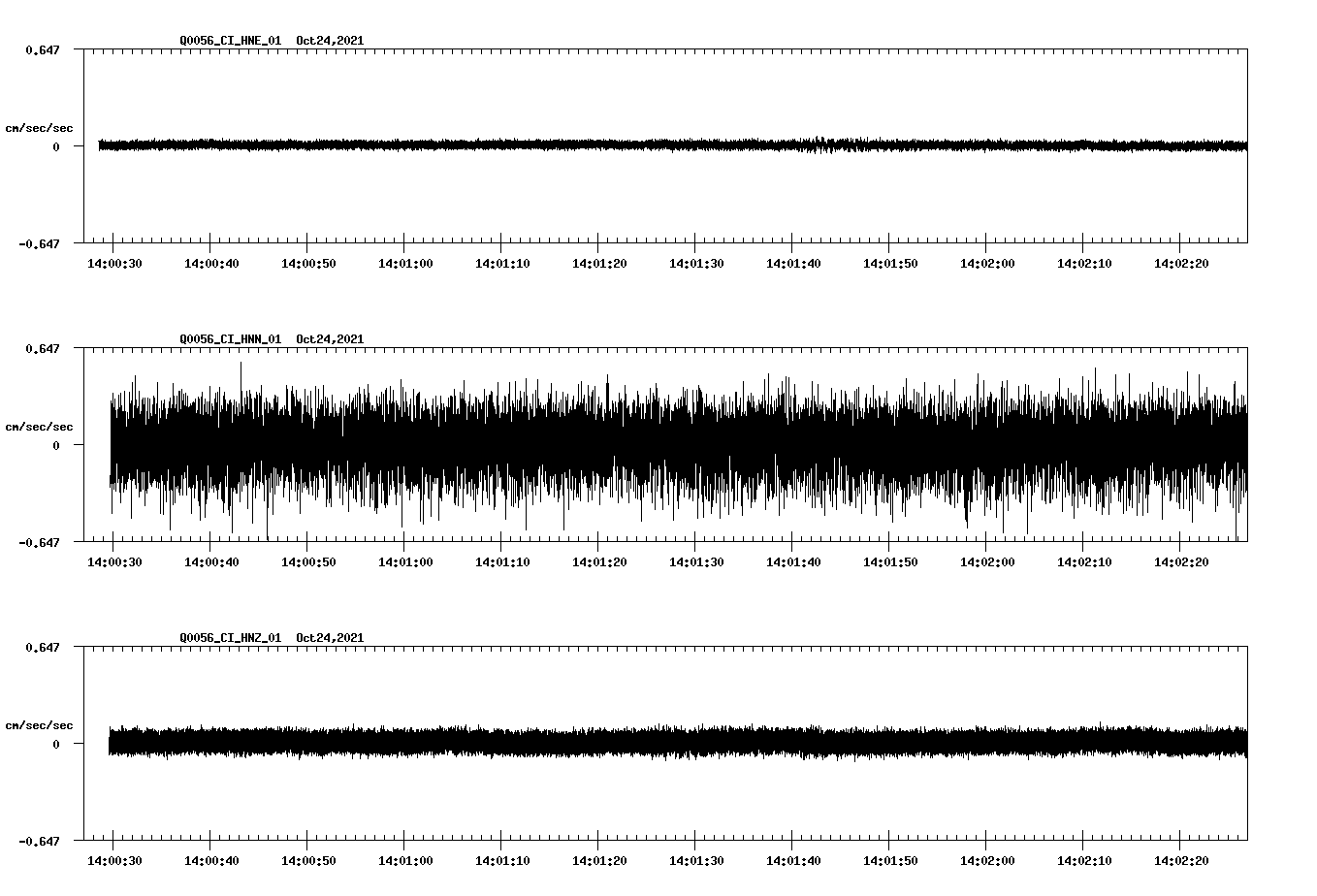The width and height of the screenshot is (1317, 896).
Task: Click the zero baseline label on HNN axis
Action: point(56,445)
